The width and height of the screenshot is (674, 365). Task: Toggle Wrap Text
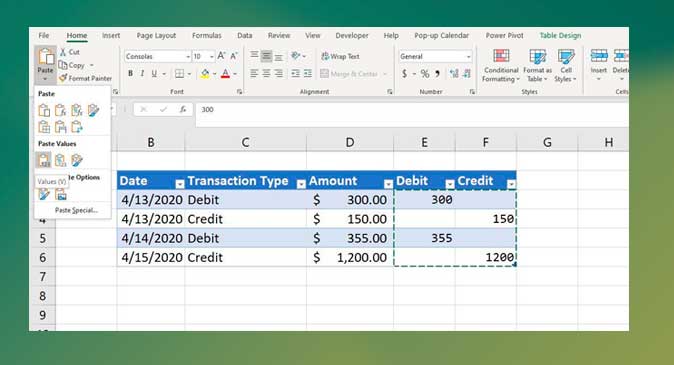(x=340, y=56)
